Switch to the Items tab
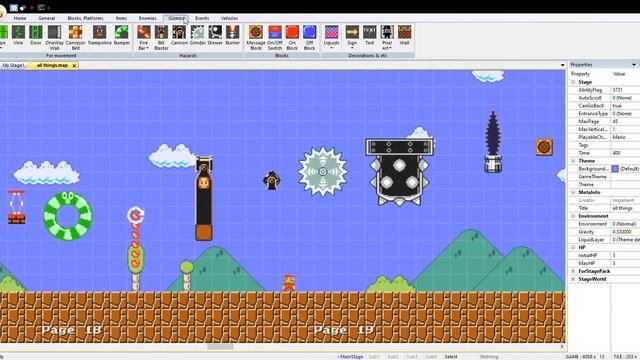This screenshot has height=360, width=640. (121, 18)
